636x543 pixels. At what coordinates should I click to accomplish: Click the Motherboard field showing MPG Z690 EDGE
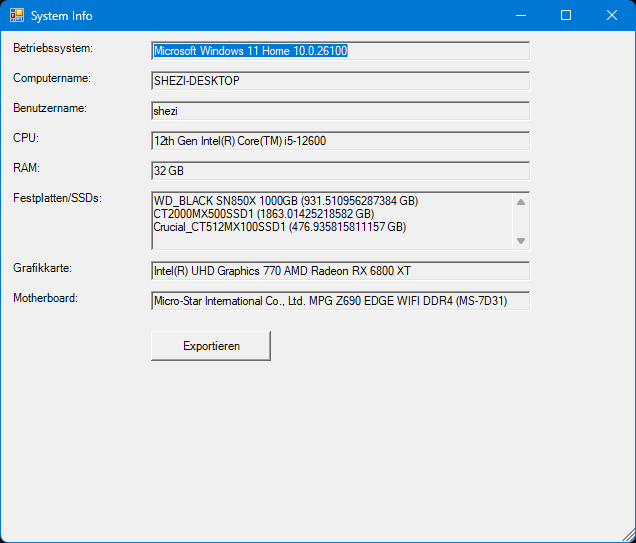[x=340, y=301]
